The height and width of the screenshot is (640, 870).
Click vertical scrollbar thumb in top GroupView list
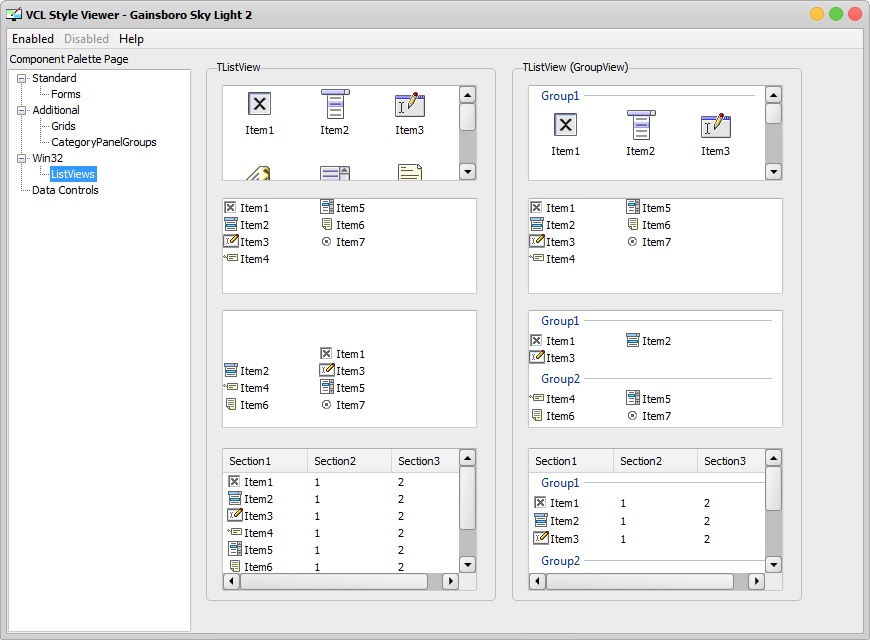pyautogui.click(x=773, y=114)
